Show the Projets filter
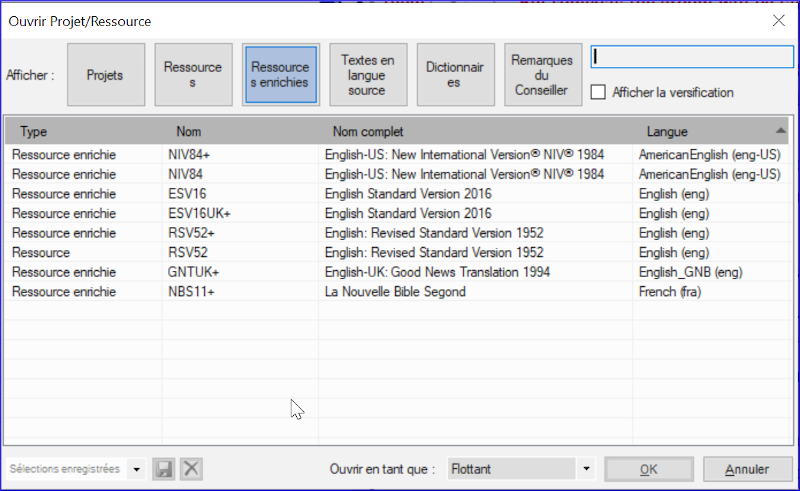The height and width of the screenshot is (491, 800). pos(106,75)
